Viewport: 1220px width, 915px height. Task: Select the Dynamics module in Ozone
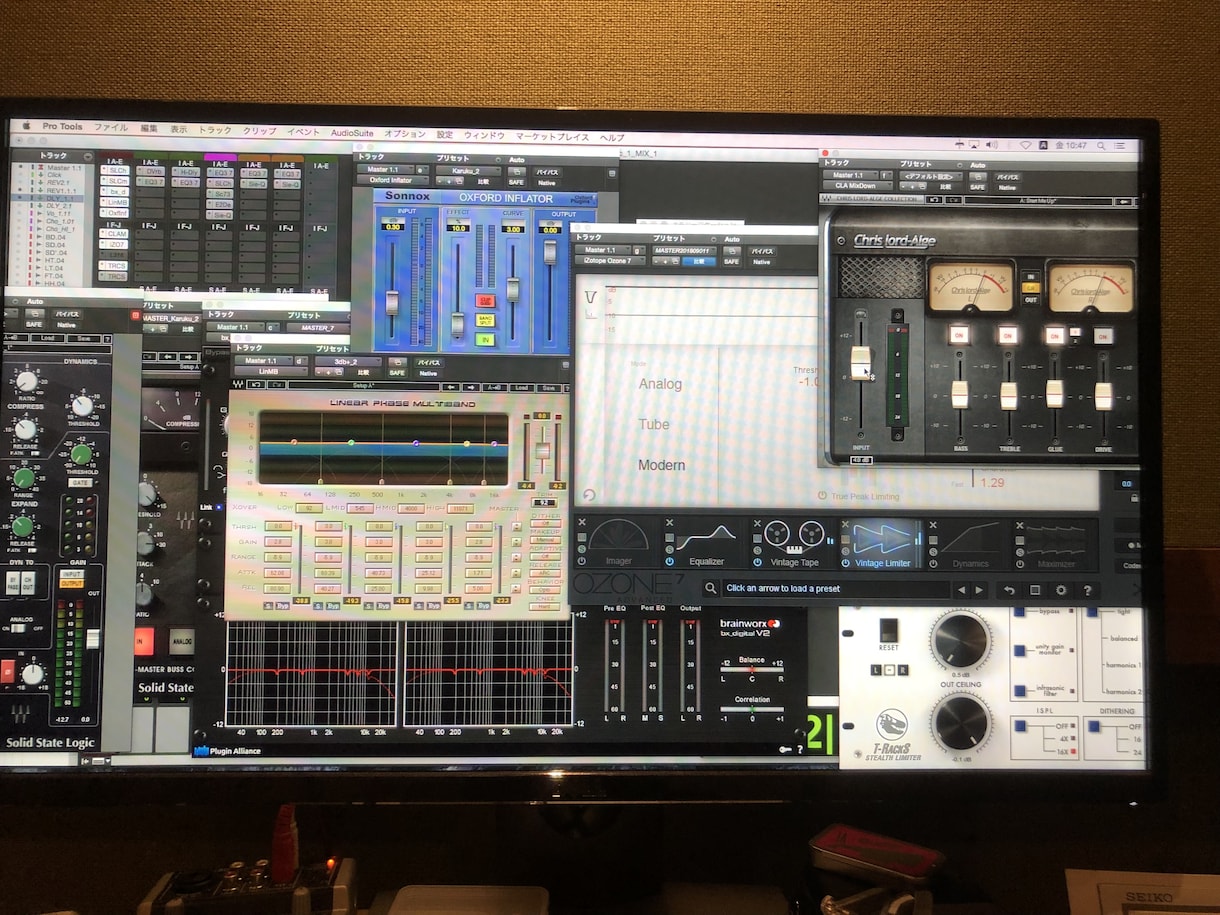pyautogui.click(x=970, y=544)
